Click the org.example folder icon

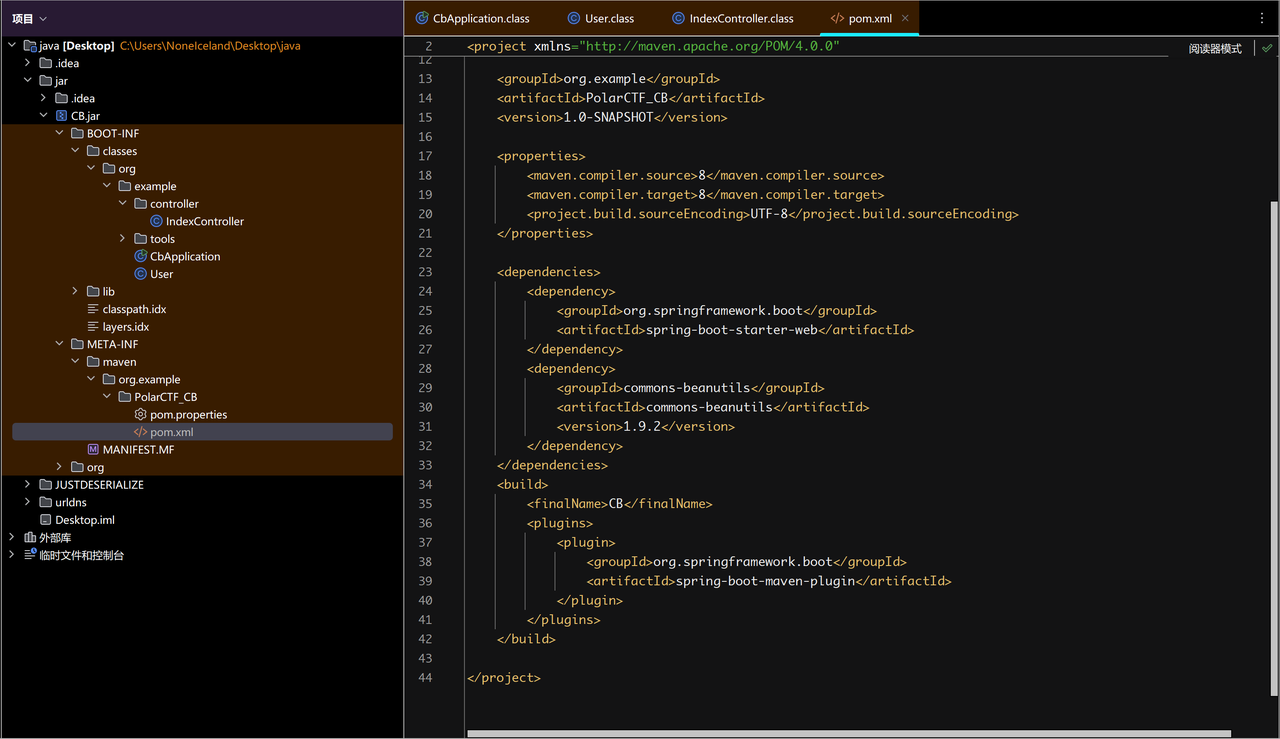109,379
